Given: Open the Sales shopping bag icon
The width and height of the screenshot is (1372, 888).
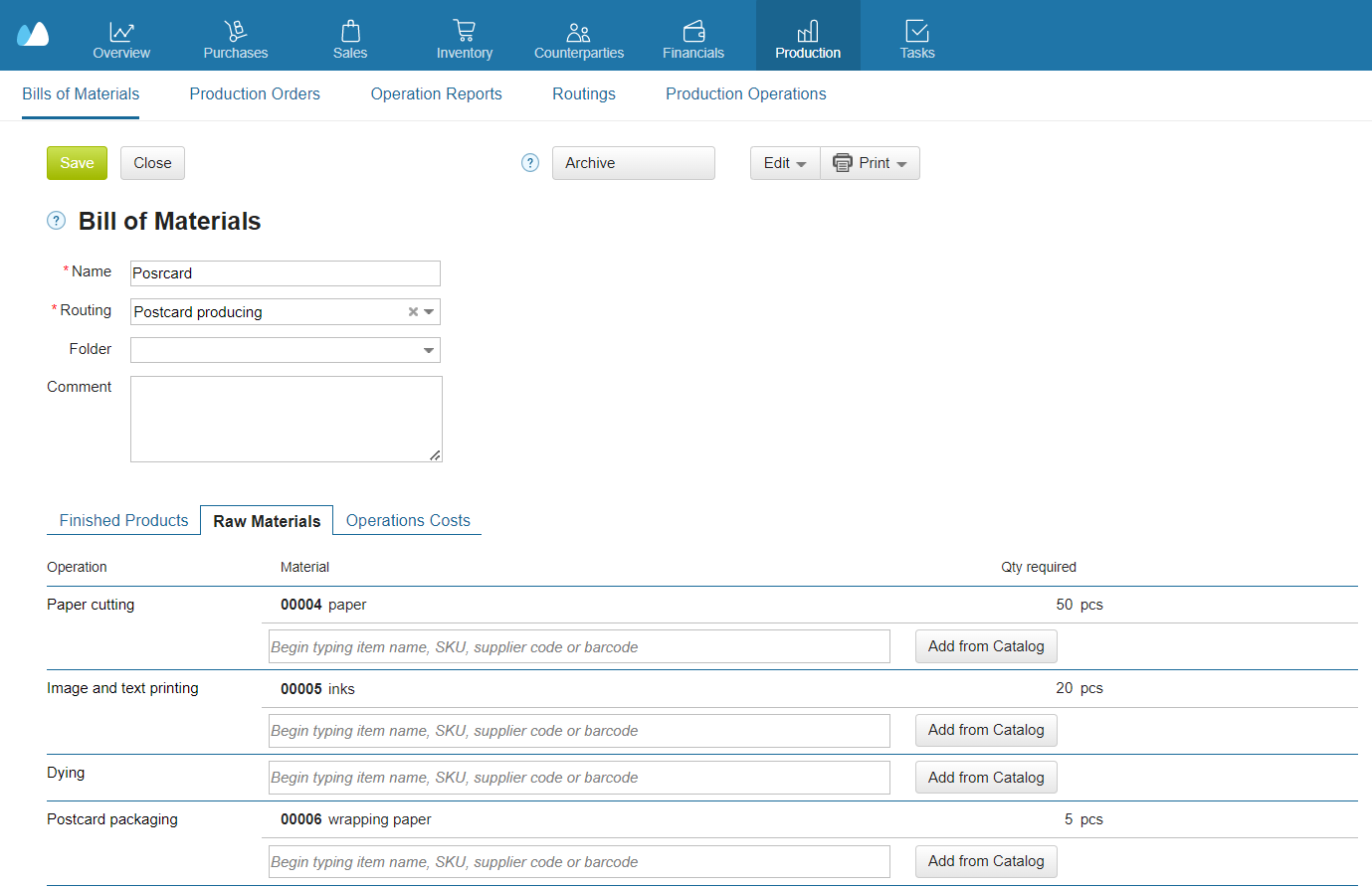Looking at the screenshot, I should [x=350, y=31].
